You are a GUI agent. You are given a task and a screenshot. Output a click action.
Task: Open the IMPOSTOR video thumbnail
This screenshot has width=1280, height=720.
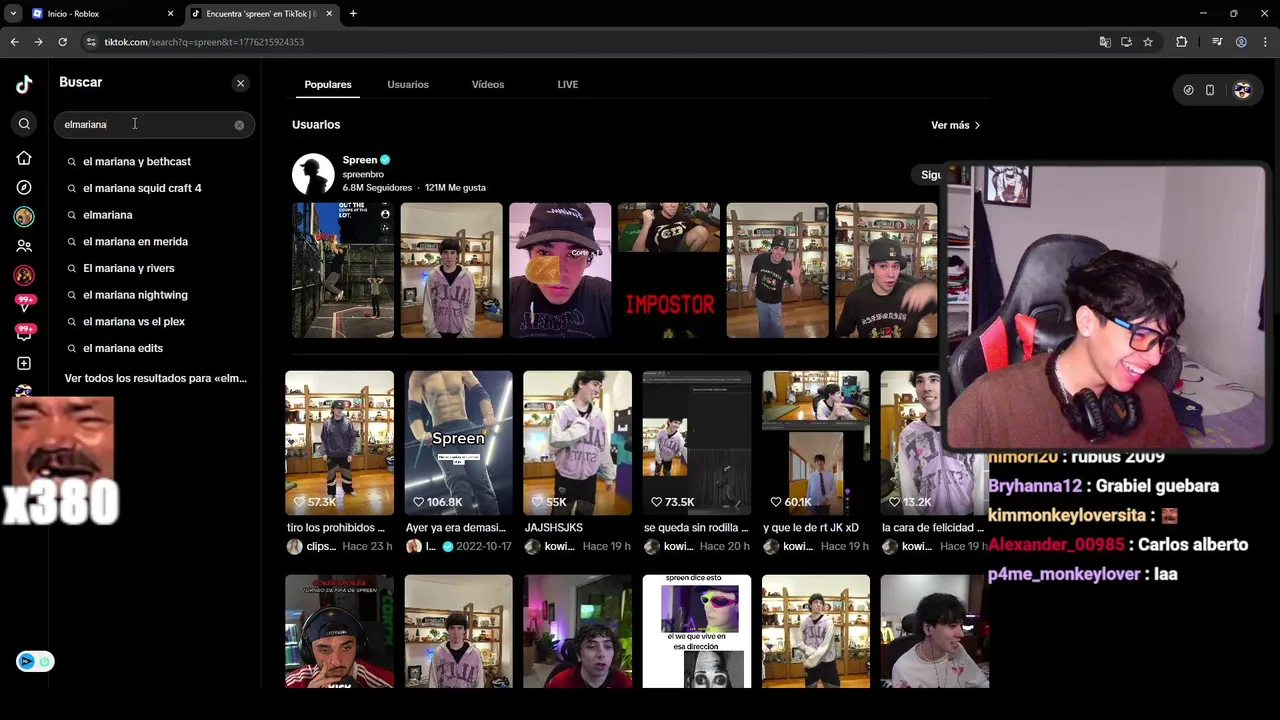point(669,270)
